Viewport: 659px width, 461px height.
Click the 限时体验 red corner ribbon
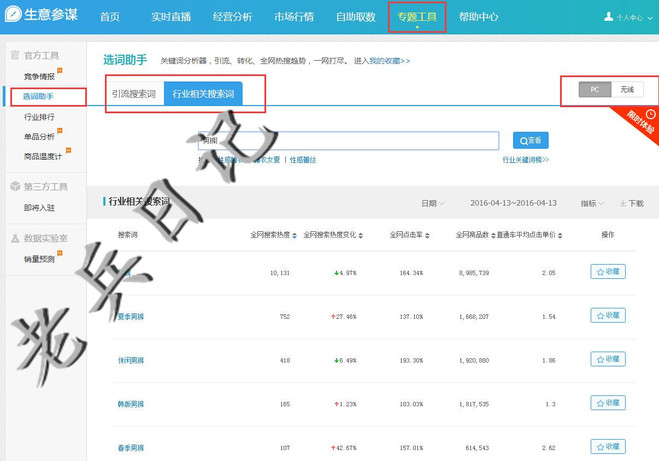click(x=639, y=123)
